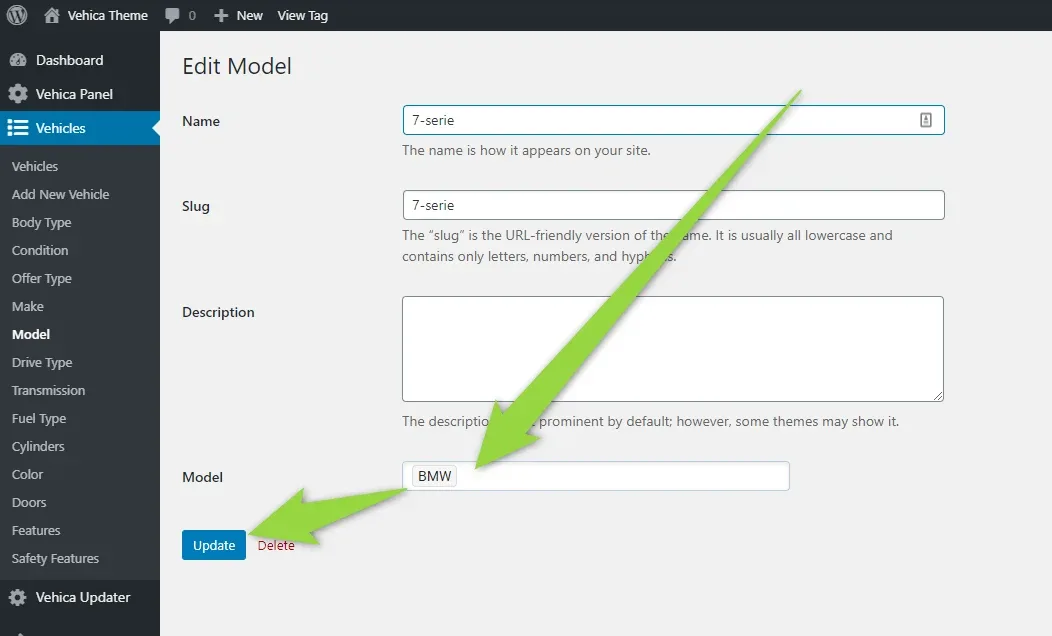Open Features in the sidebar

[36, 531]
